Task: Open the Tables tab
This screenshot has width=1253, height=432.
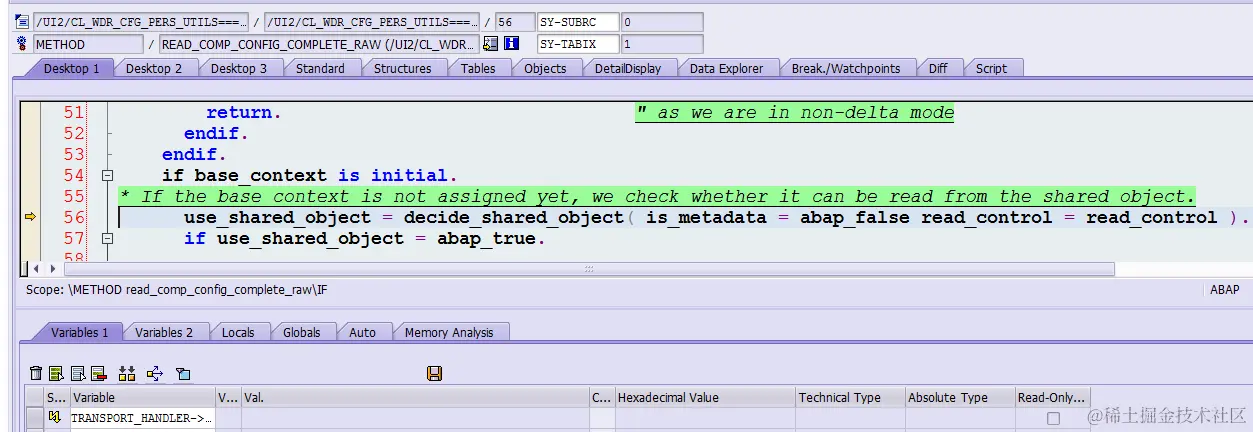Action: click(478, 68)
